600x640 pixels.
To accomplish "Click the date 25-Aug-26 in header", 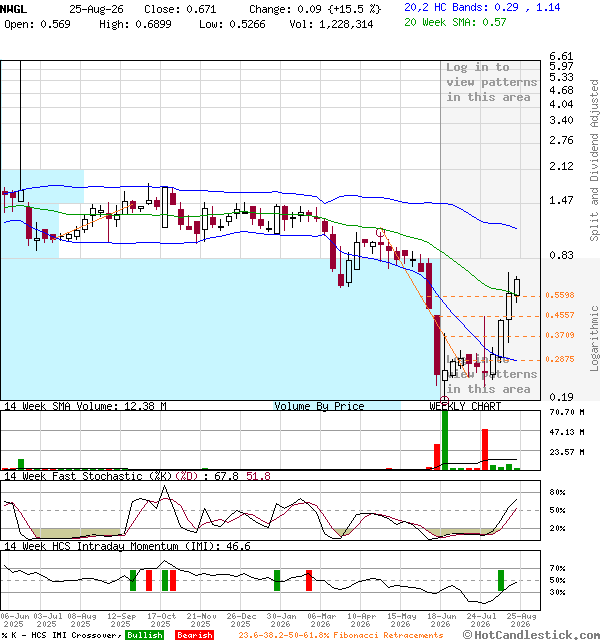I will click(96, 9).
